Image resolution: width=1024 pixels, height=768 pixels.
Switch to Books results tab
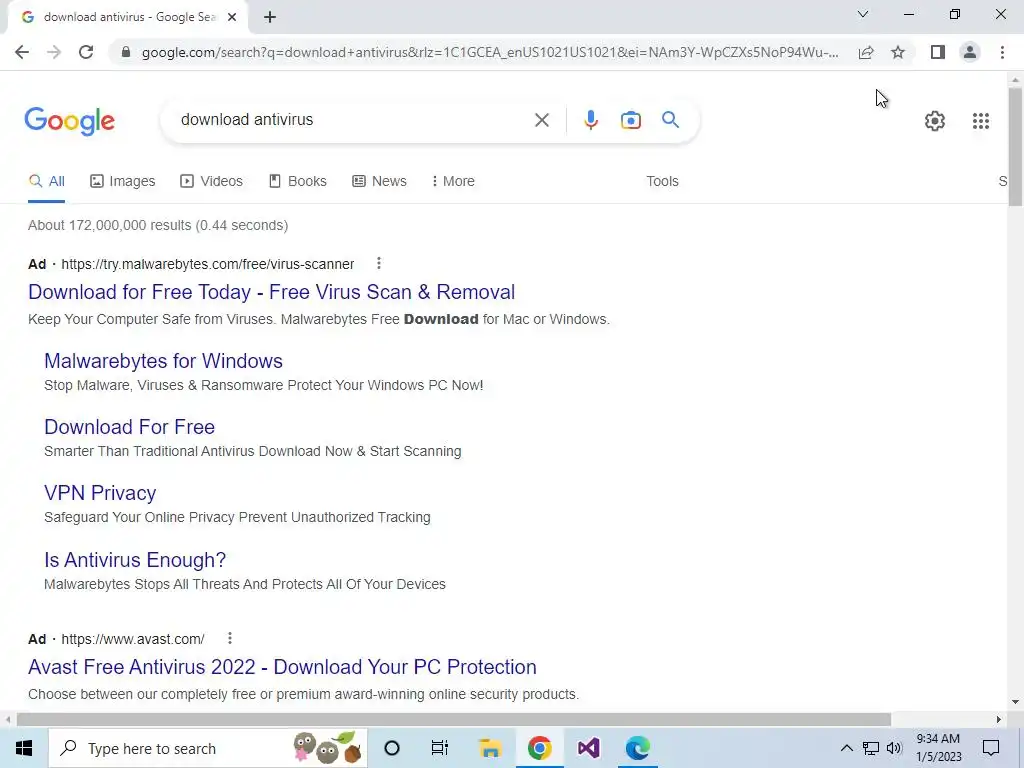pos(298,181)
